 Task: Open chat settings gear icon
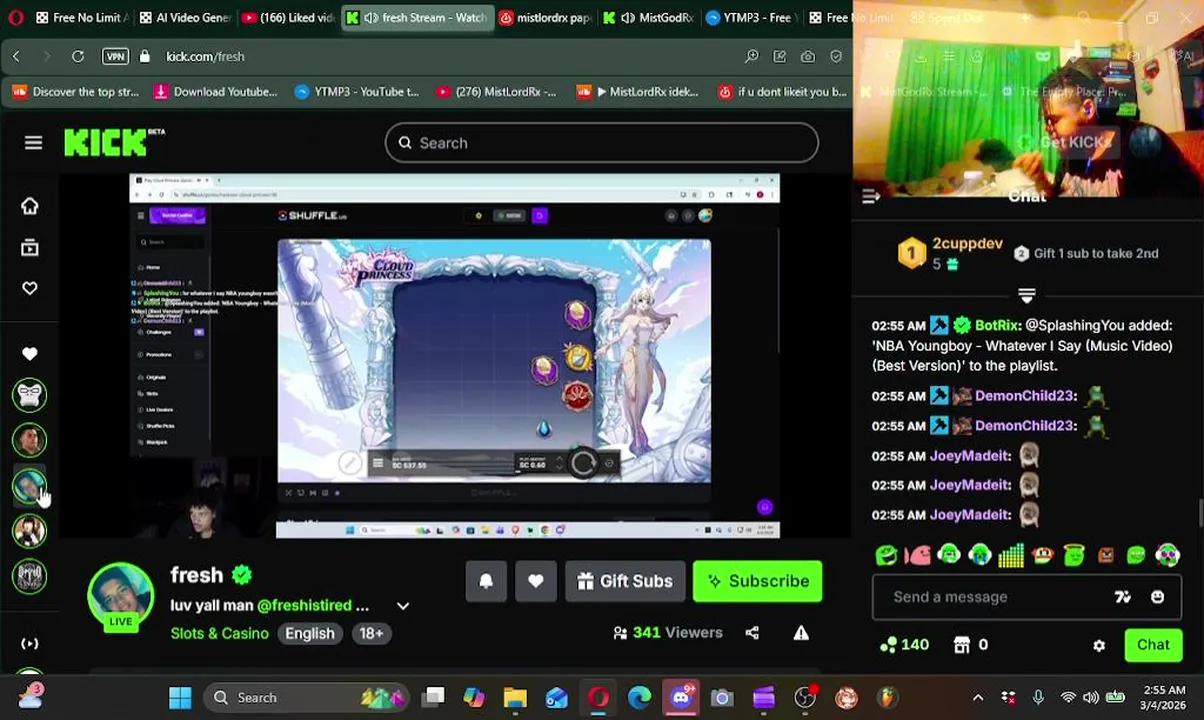tap(1099, 646)
